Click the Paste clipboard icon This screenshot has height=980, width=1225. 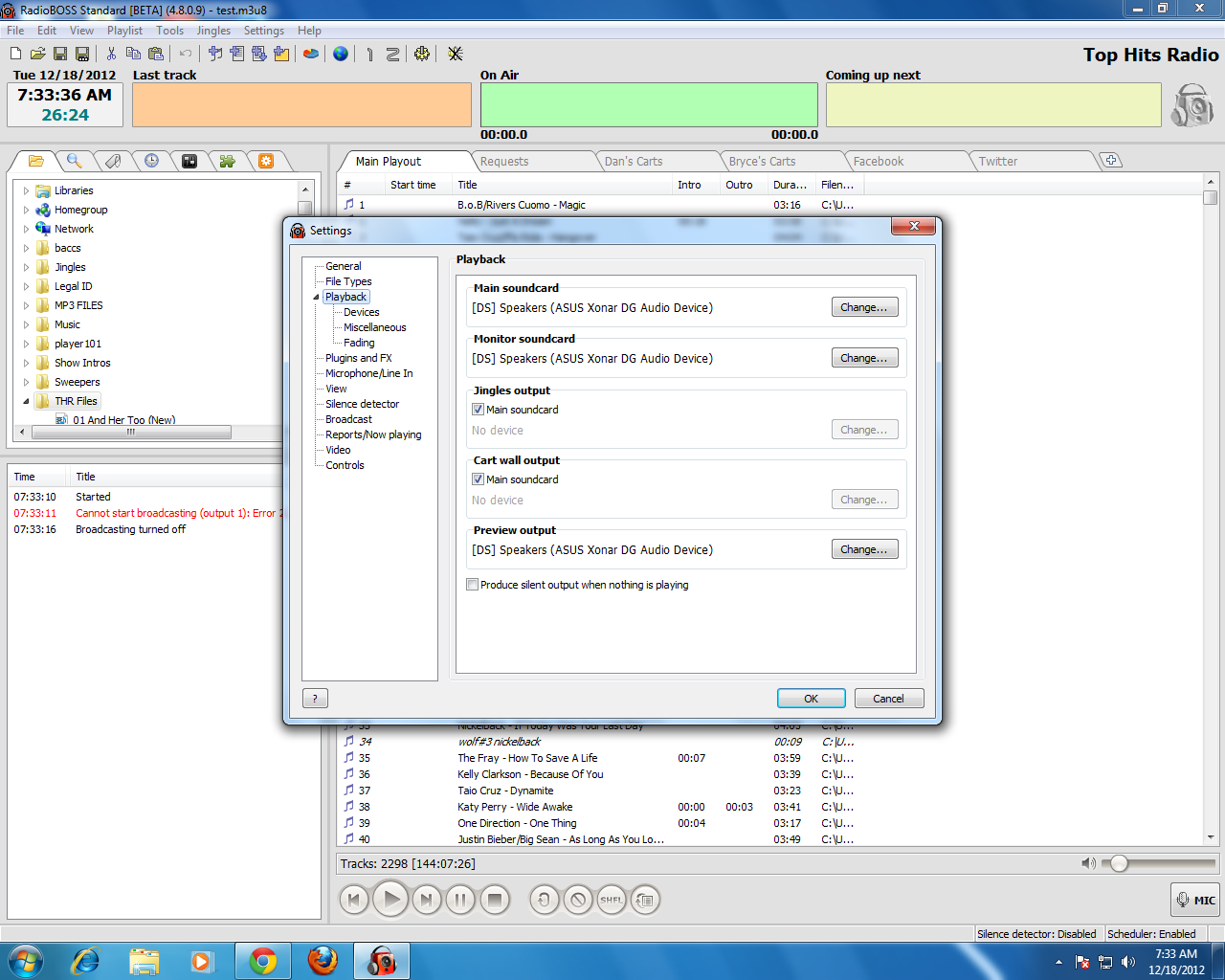click(x=155, y=54)
